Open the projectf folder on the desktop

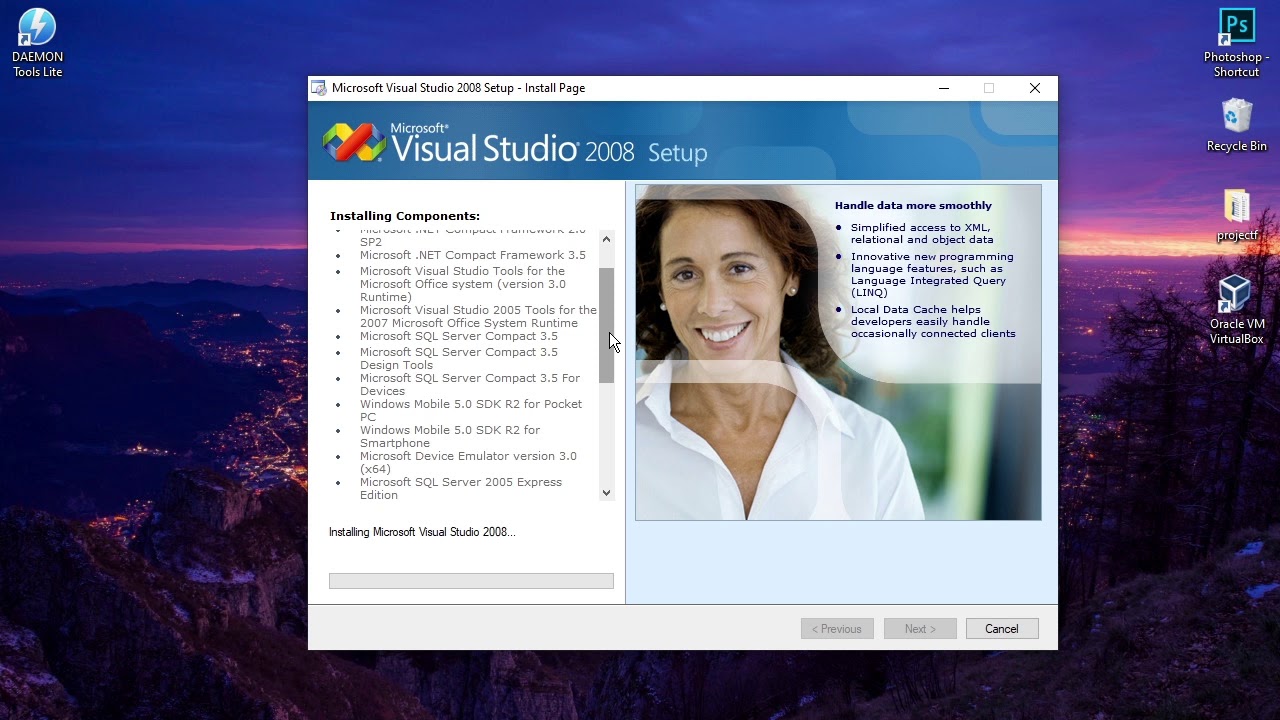click(x=1237, y=215)
